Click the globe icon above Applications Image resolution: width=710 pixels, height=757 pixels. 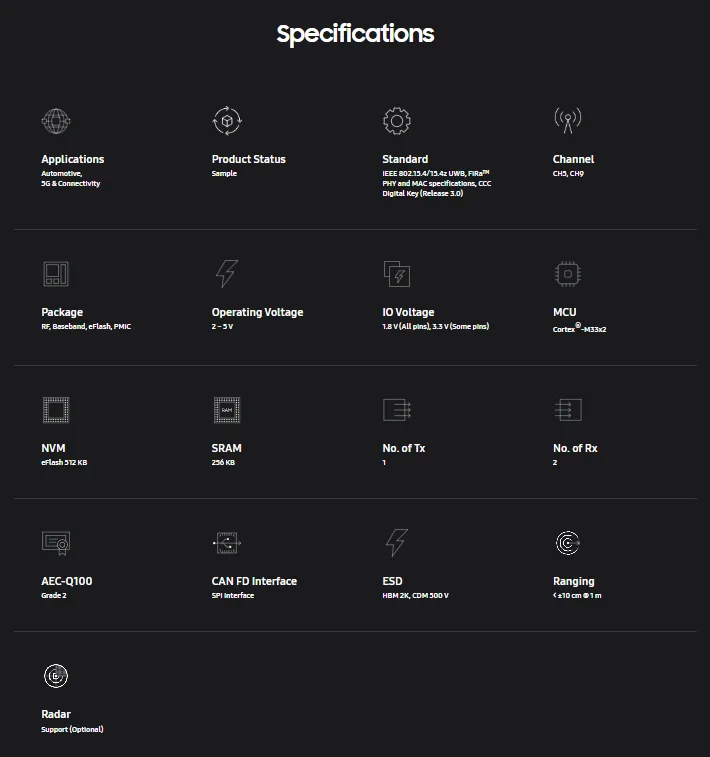click(56, 121)
